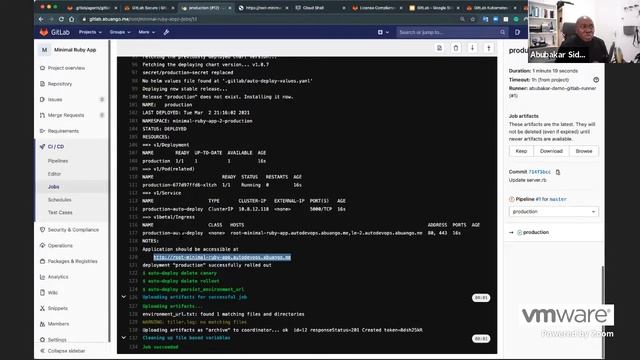Screen dimensions: 640x360
Task: Bookmark page with star icon
Action: (473, 19)
